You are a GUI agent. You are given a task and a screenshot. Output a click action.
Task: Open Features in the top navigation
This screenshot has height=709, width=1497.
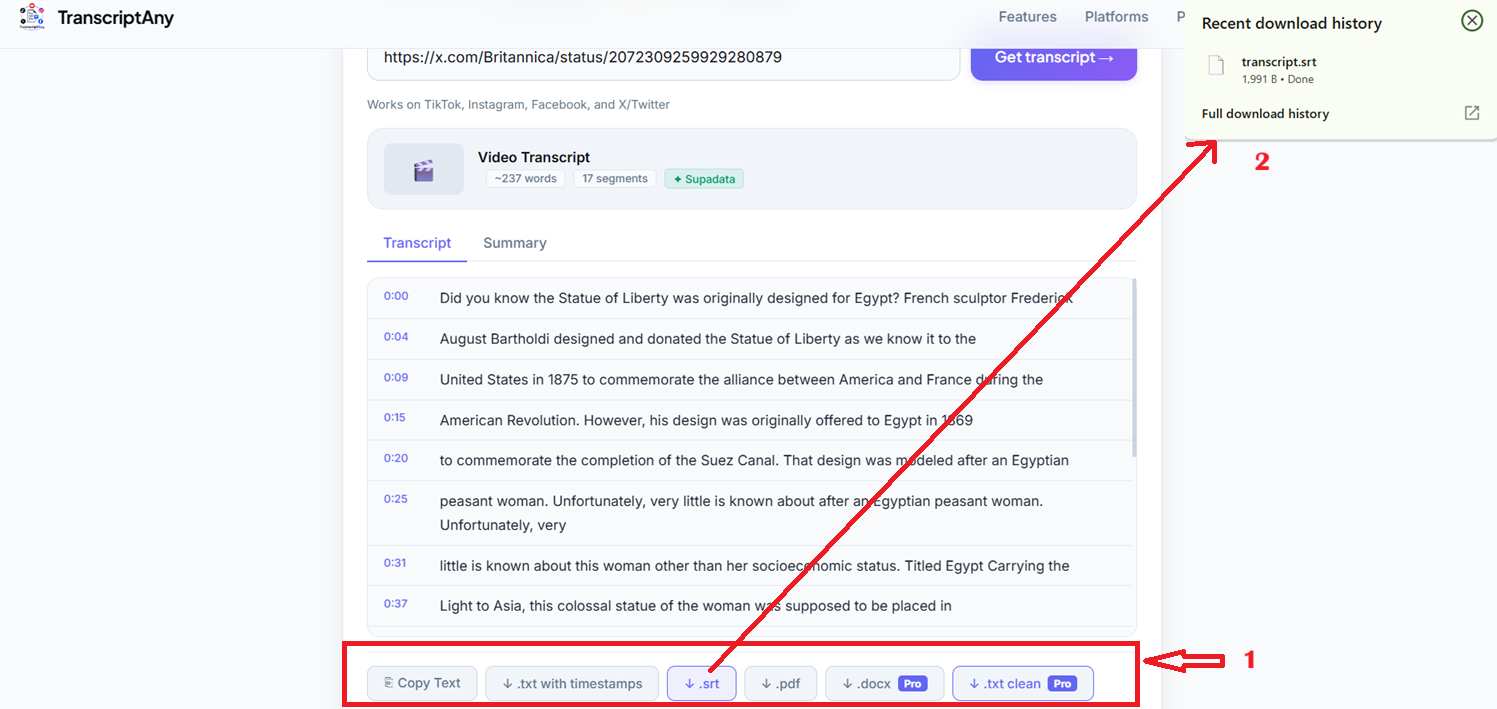point(1027,17)
